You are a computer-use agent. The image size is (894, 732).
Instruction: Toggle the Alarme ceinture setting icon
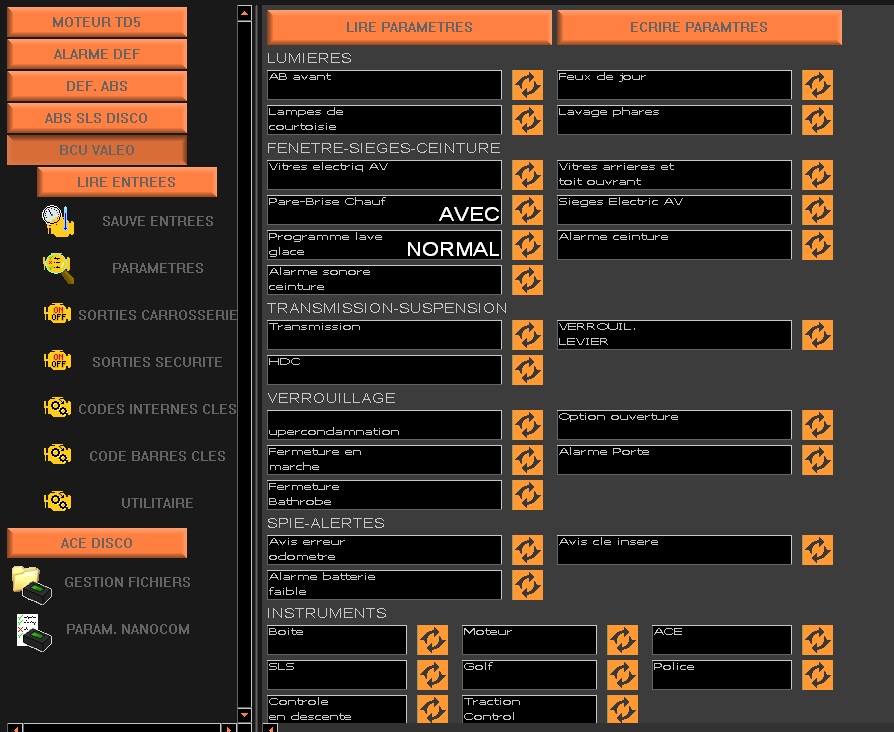[817, 245]
